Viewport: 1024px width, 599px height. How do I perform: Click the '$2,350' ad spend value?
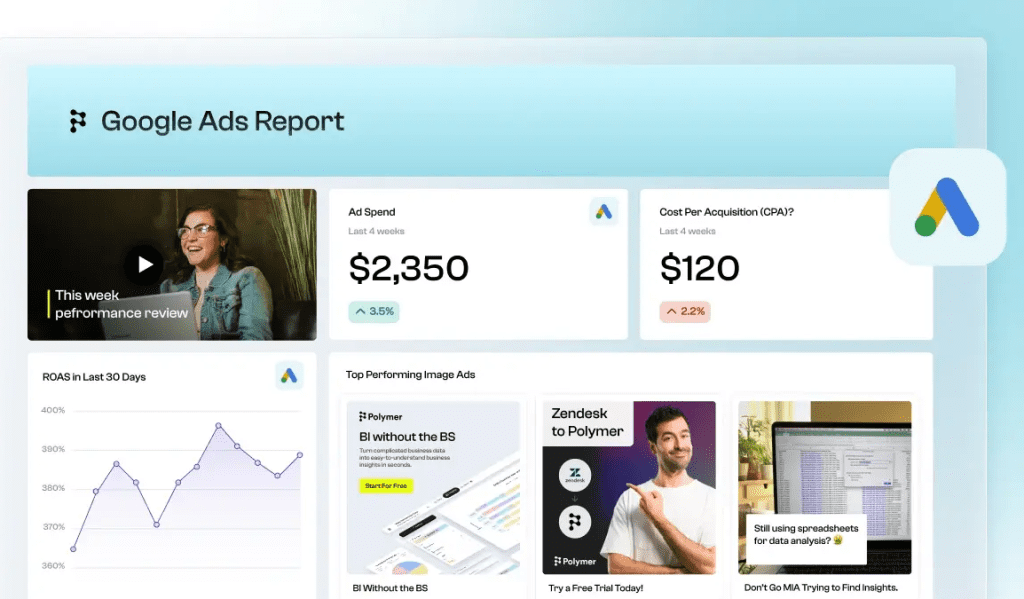409,268
